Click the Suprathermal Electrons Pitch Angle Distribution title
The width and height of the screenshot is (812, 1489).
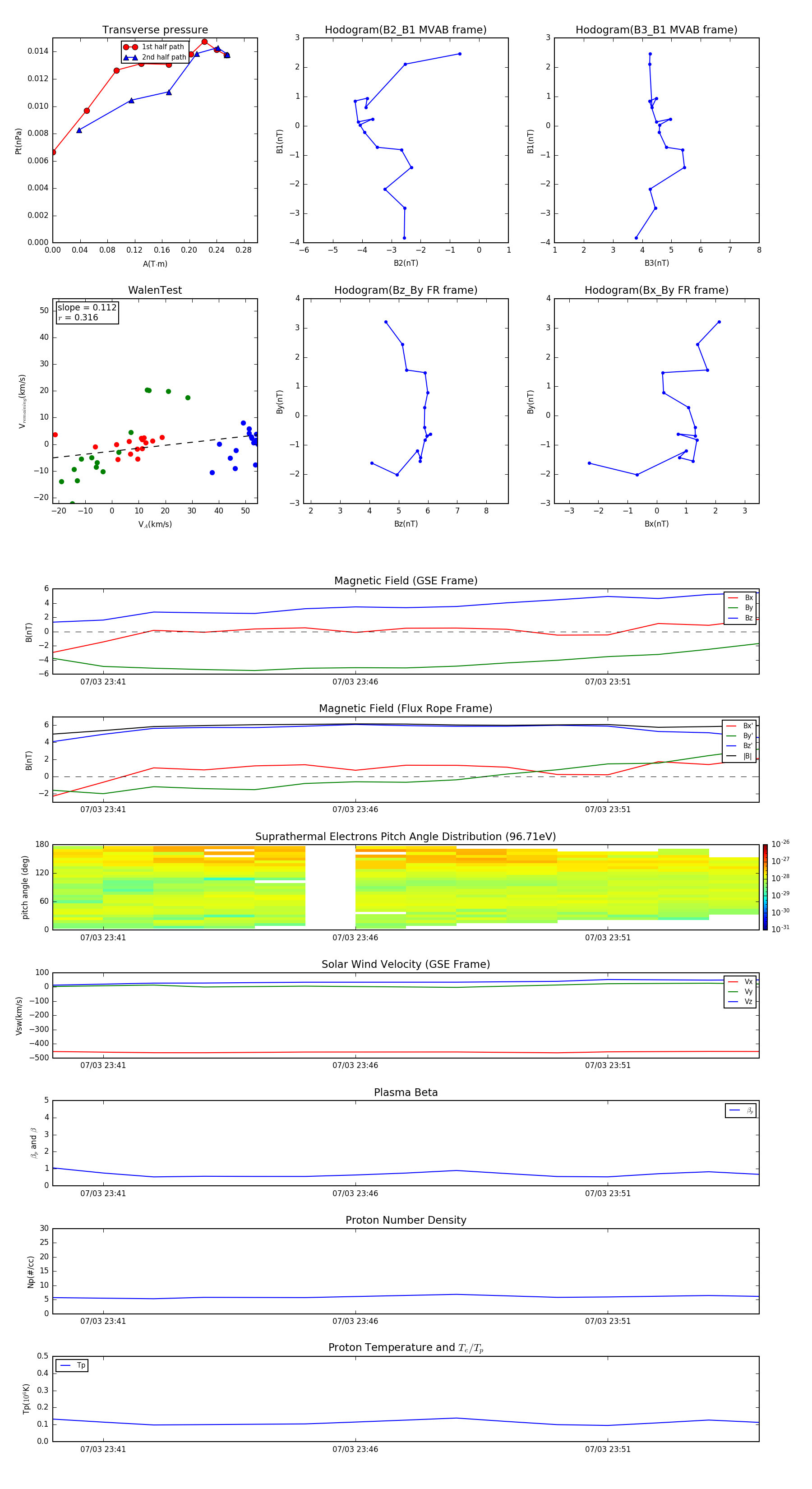point(406,837)
